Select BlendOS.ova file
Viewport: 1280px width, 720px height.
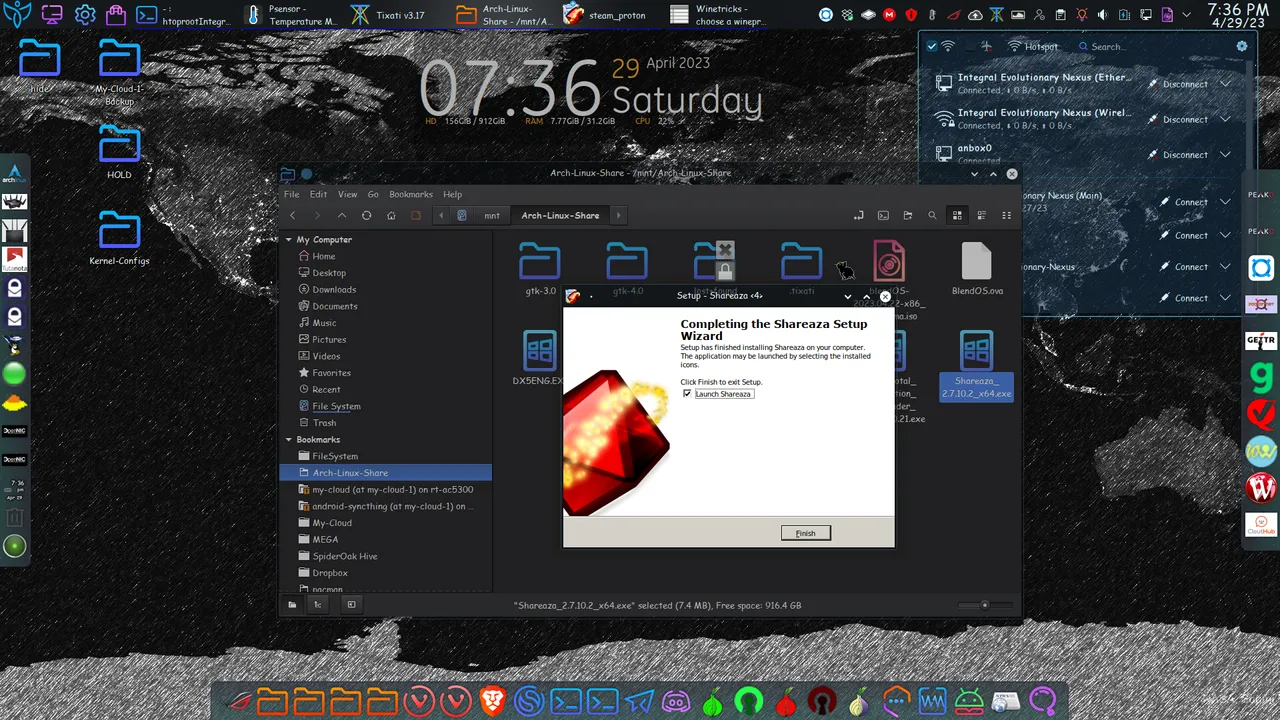coord(977,269)
